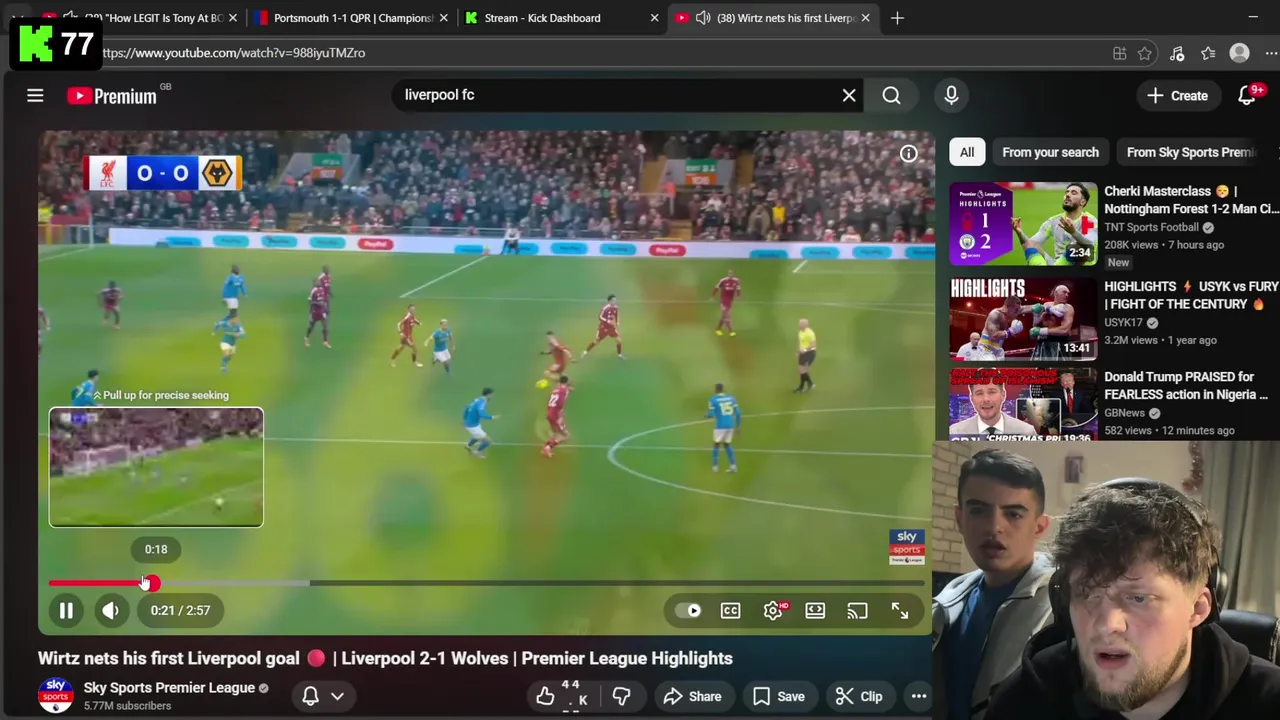The image size is (1280, 720).
Task: Click the video title Wirtz nets his first
Action: tap(385, 658)
